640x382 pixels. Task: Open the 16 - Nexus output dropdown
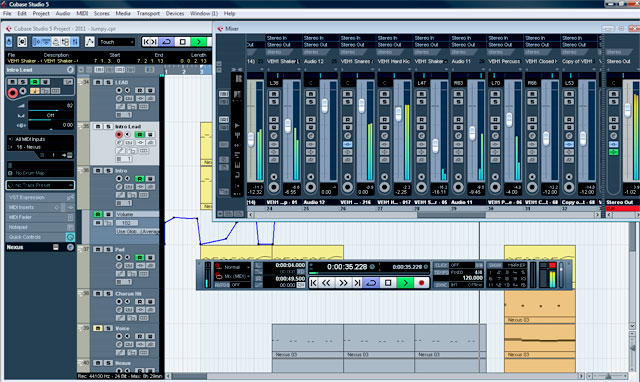(x=40, y=147)
